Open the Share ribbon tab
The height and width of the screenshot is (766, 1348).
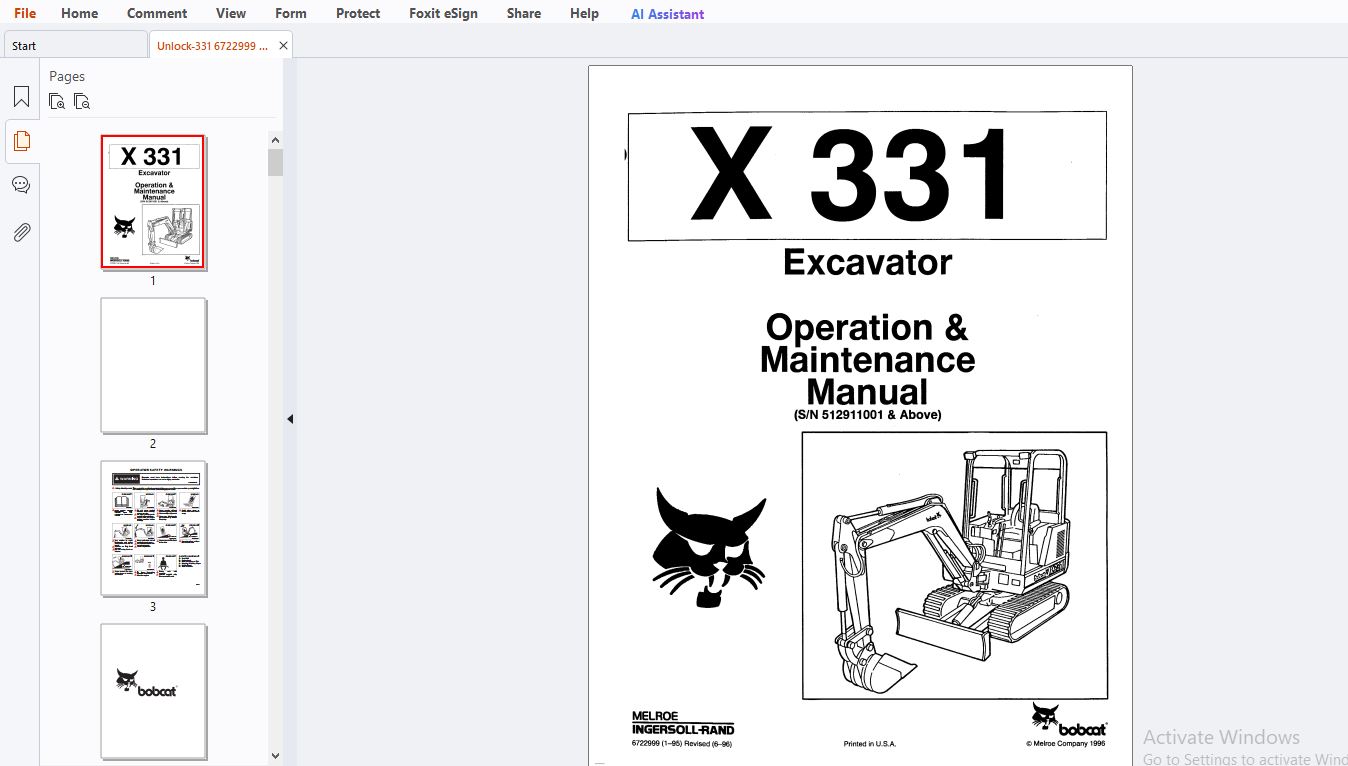click(524, 13)
